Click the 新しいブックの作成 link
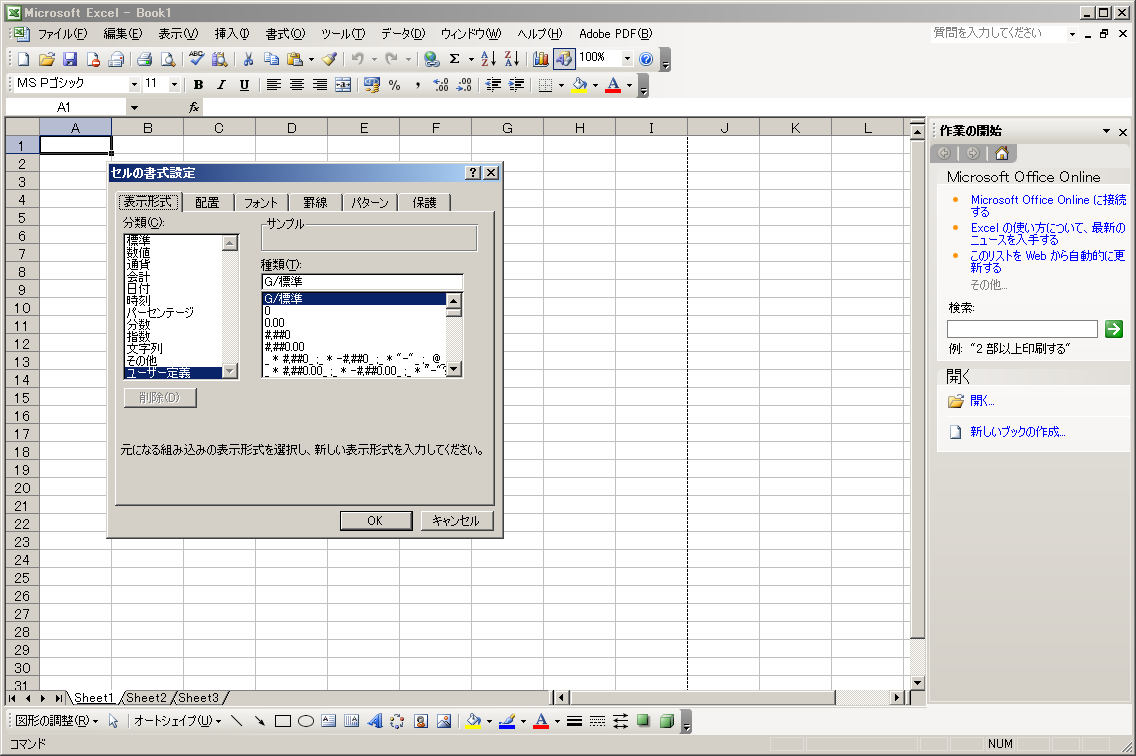The image size is (1136, 756). click(1017, 432)
